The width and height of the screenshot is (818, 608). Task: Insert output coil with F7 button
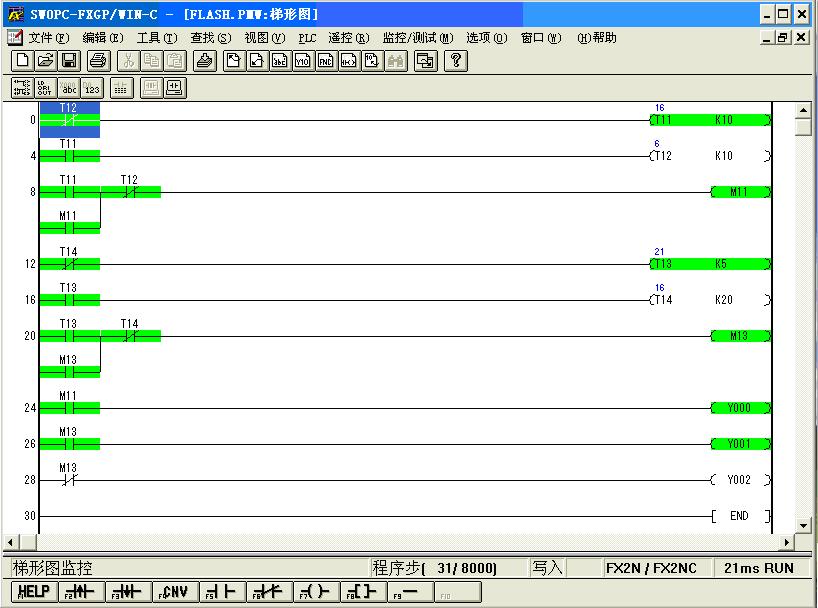point(314,592)
